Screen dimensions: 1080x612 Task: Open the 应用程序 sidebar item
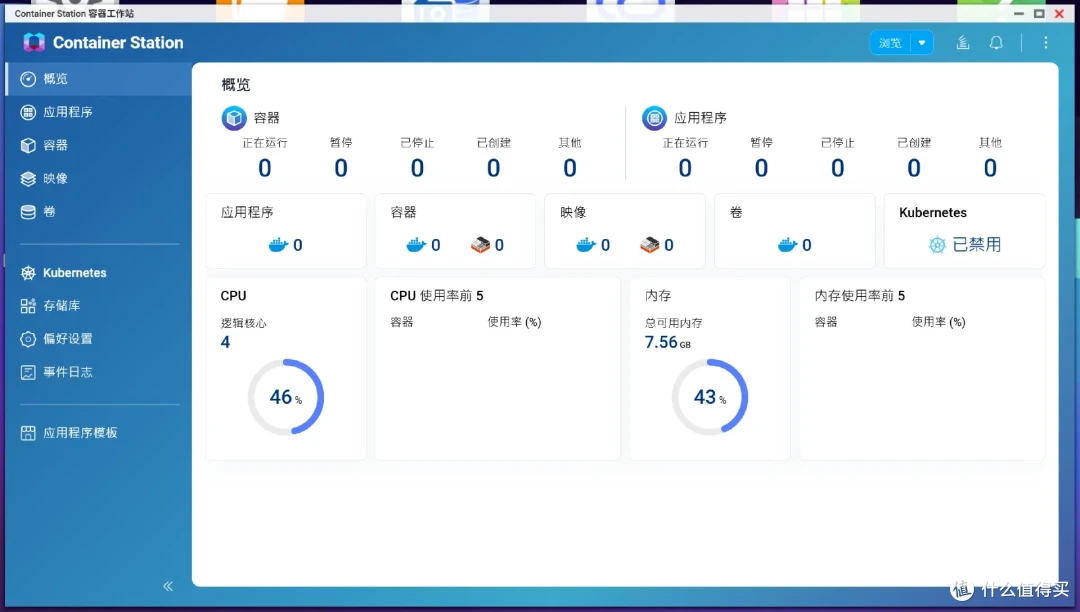[98, 112]
